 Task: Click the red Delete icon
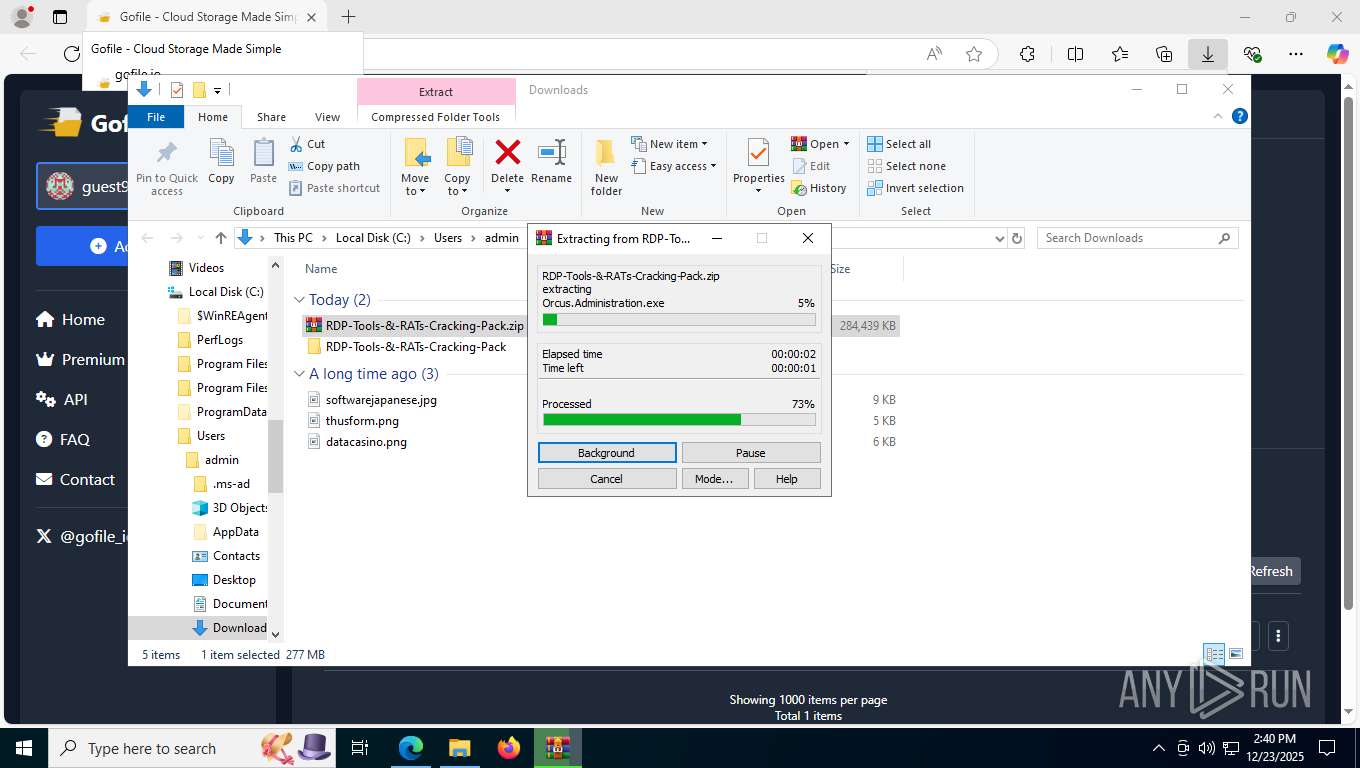(x=507, y=153)
